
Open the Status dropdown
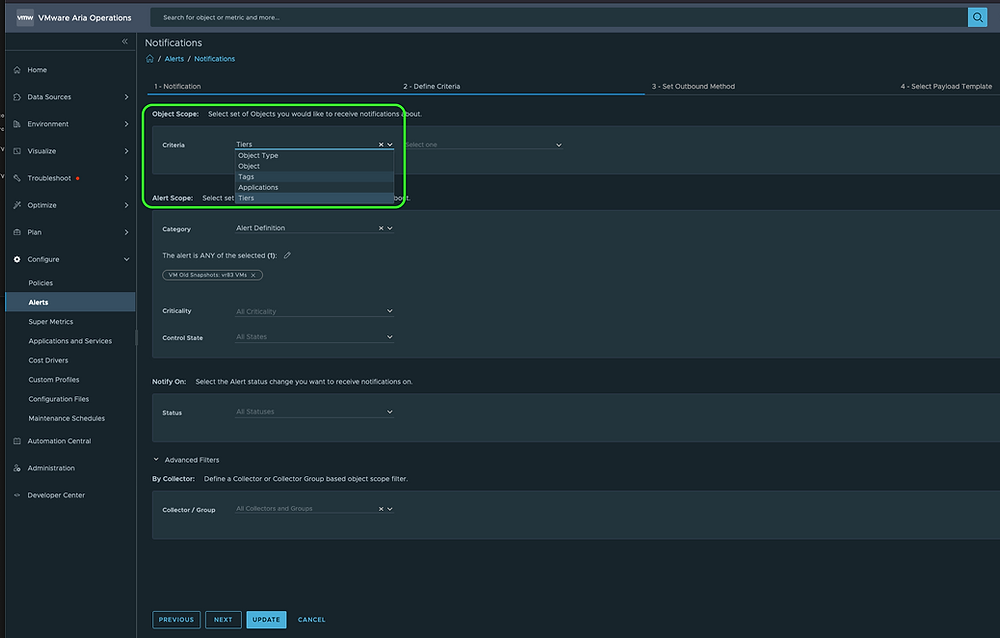[314, 412]
